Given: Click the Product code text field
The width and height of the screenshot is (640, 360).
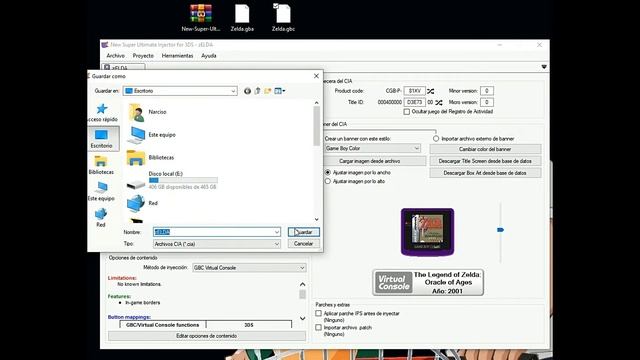Looking at the screenshot, I should tap(415, 91).
